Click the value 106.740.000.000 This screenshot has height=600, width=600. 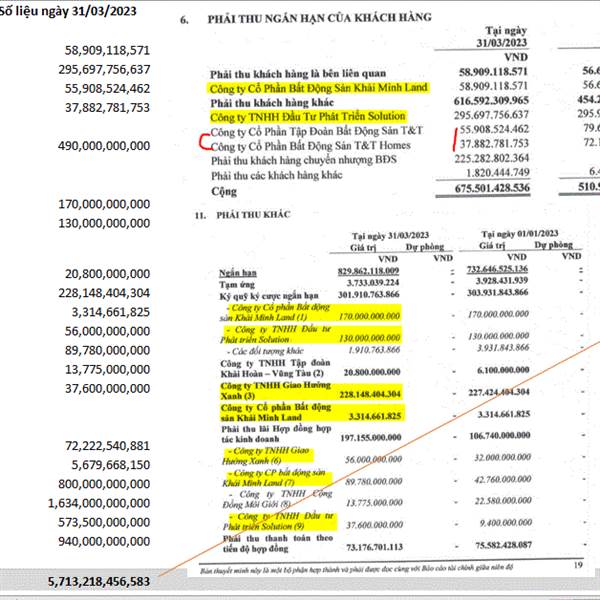click(500, 435)
